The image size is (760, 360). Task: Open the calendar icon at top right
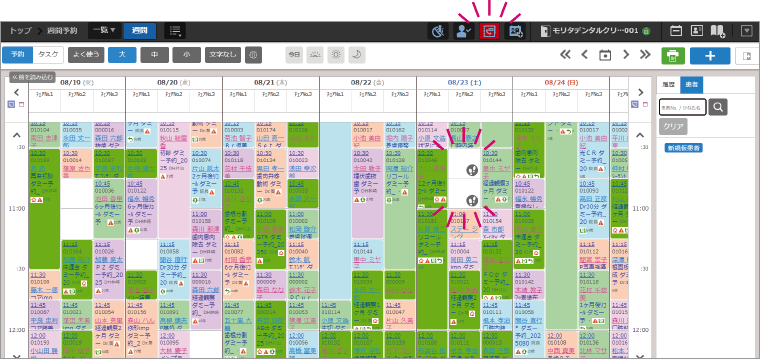click(676, 31)
